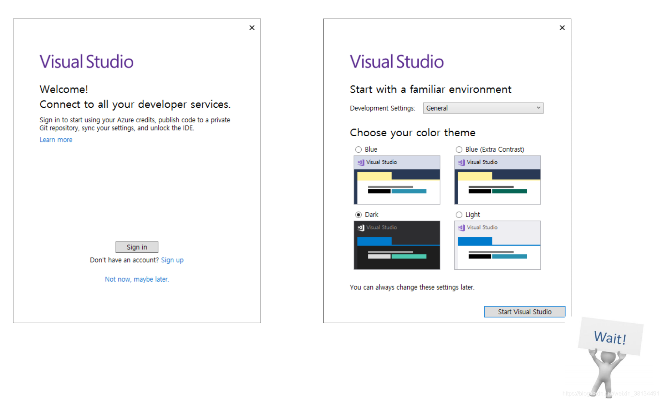Click the Blue theme preview body
Viewport: 662px width, 400px height.
tap(397, 185)
